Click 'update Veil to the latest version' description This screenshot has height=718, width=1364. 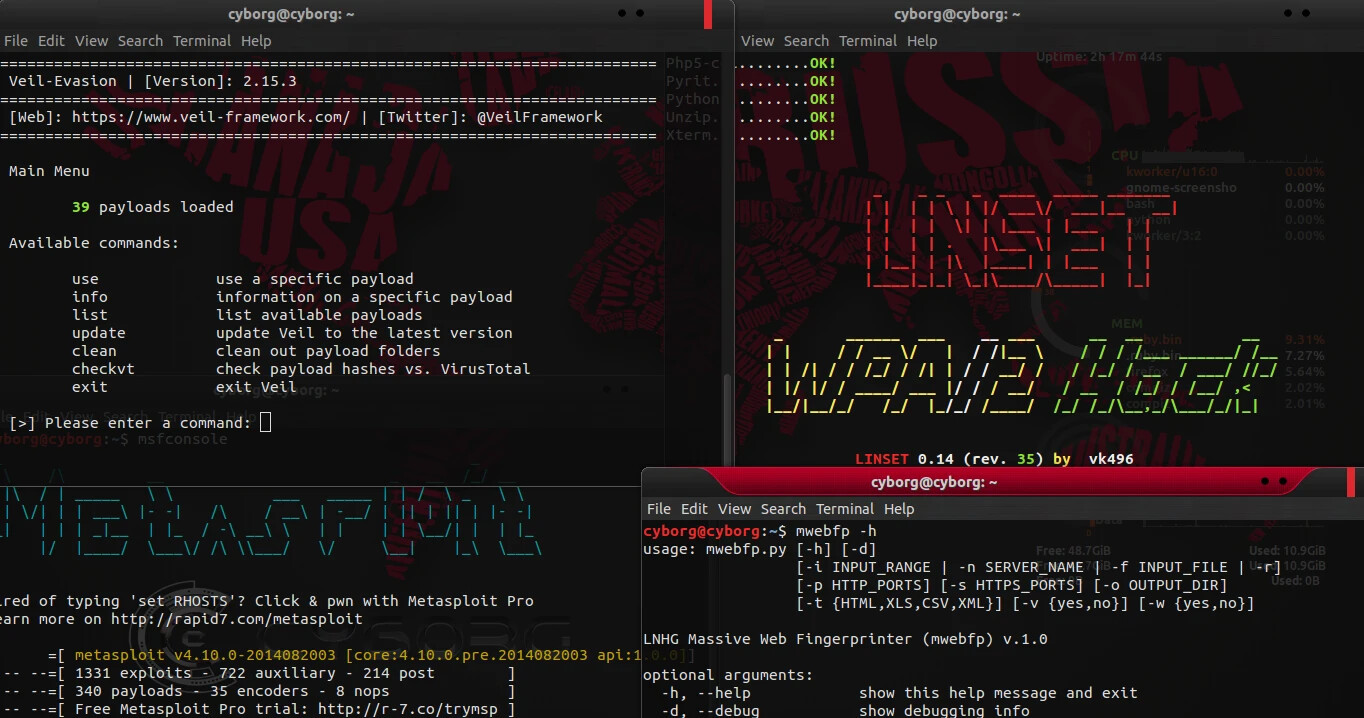click(364, 333)
